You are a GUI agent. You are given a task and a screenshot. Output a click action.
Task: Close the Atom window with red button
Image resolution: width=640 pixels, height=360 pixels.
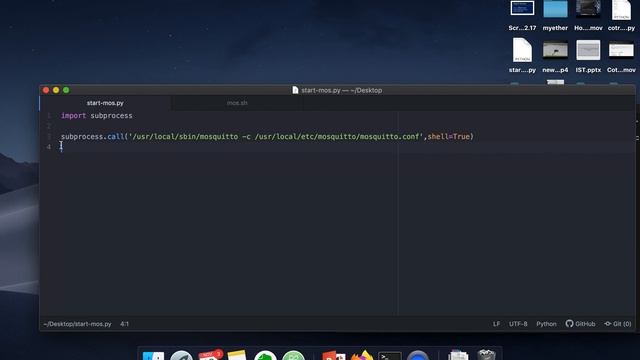pos(46,90)
